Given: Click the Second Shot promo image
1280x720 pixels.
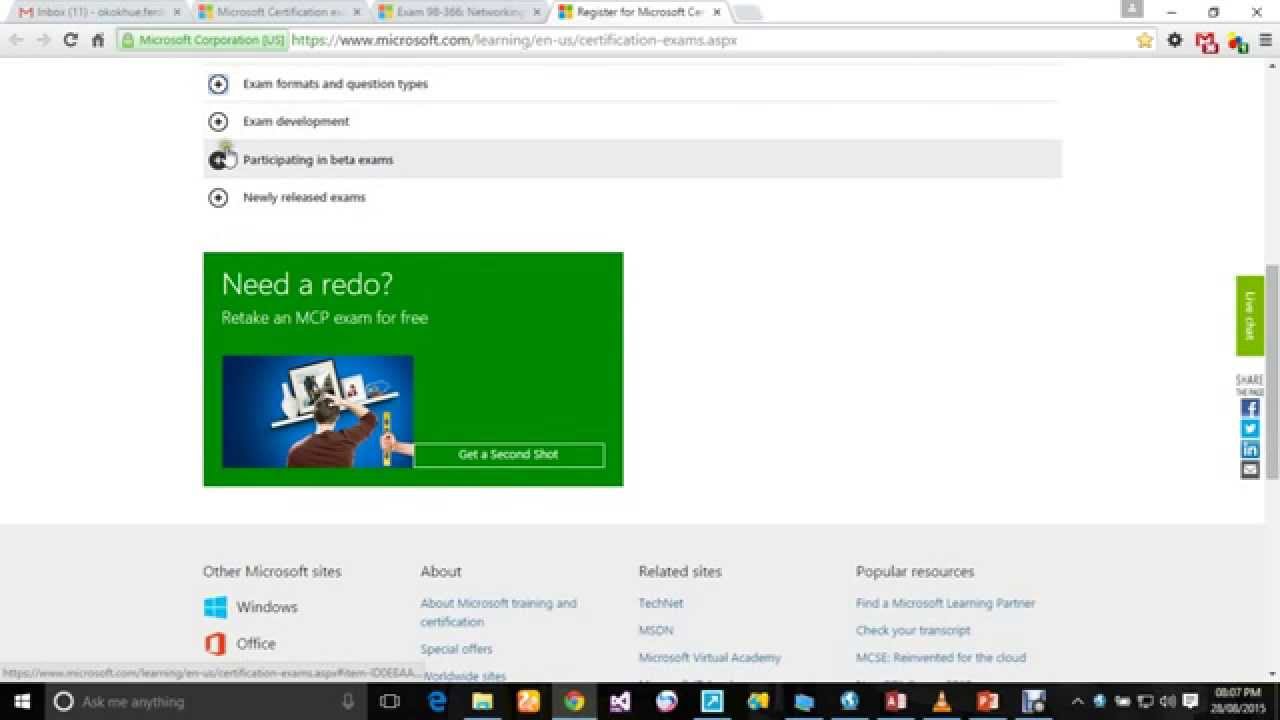Looking at the screenshot, I should coord(317,411).
